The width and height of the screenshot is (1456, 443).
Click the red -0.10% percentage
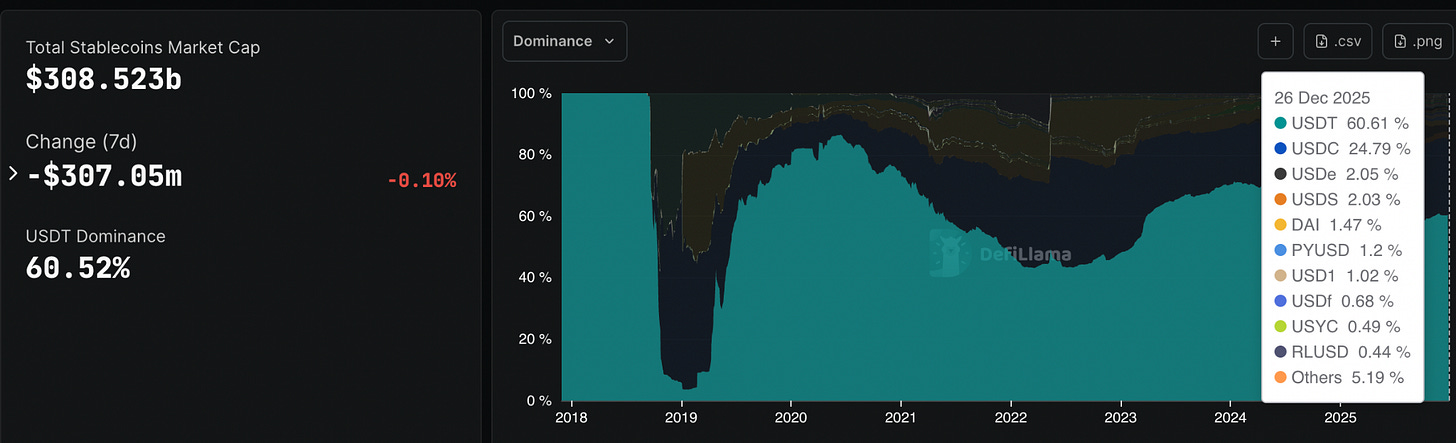[x=421, y=181]
